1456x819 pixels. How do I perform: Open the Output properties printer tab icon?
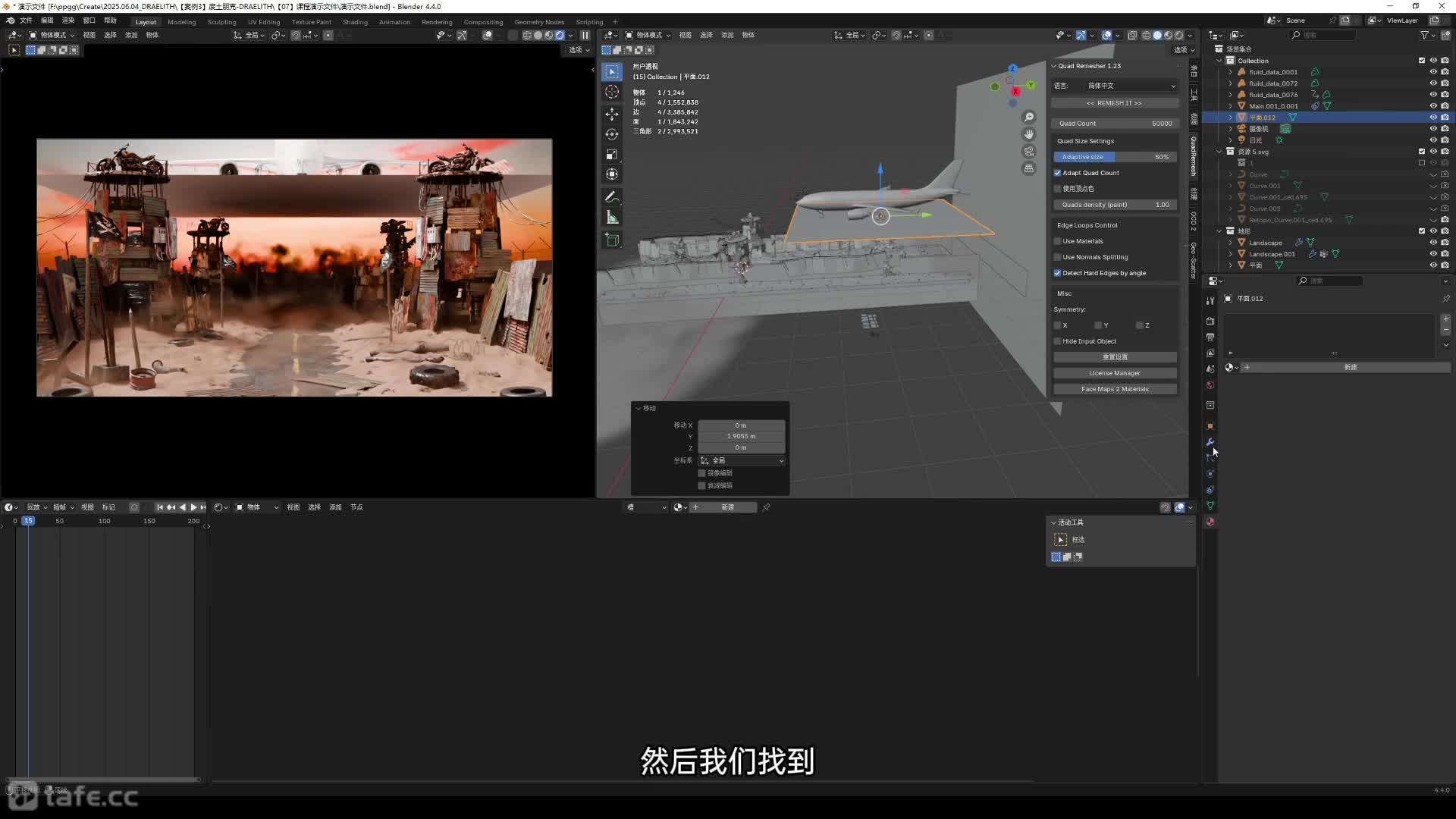tap(1210, 337)
